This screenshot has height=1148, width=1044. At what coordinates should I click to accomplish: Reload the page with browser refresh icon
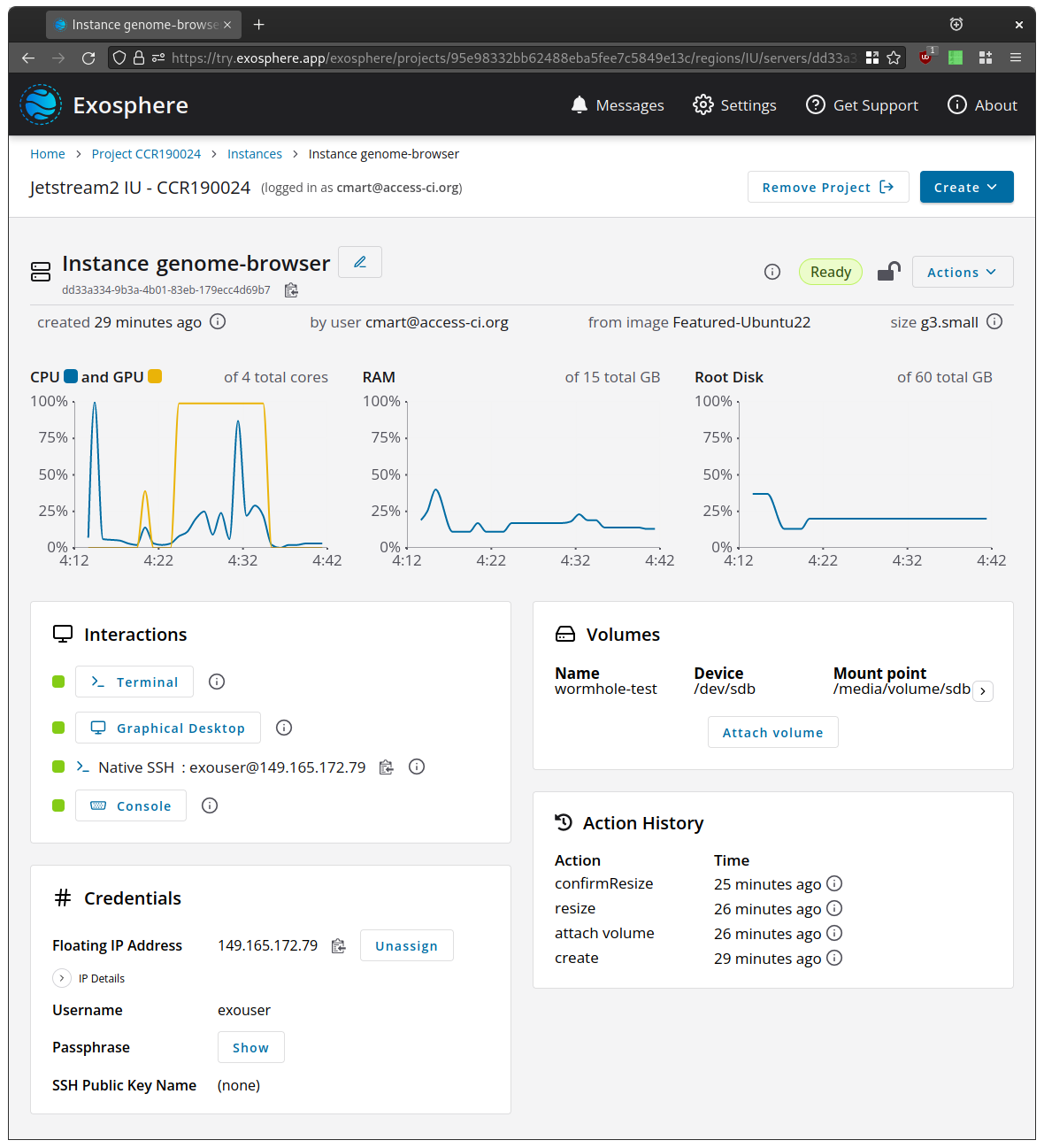[x=88, y=58]
